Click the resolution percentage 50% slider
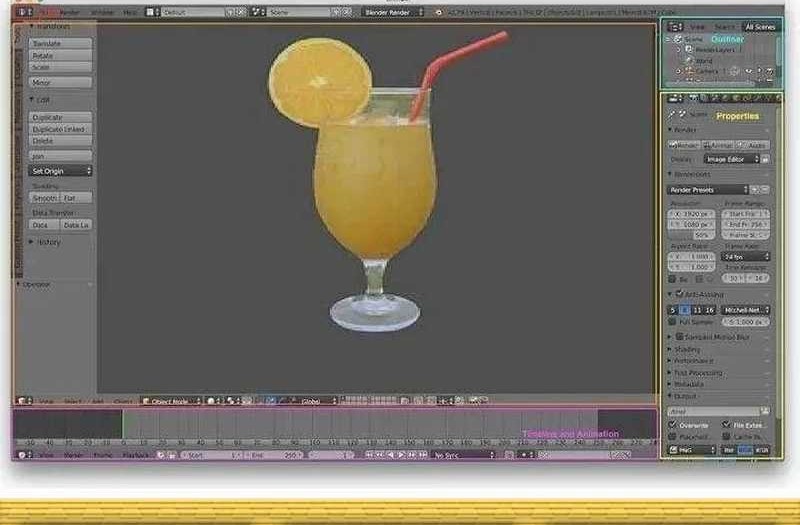The width and height of the screenshot is (800, 525). [692, 234]
